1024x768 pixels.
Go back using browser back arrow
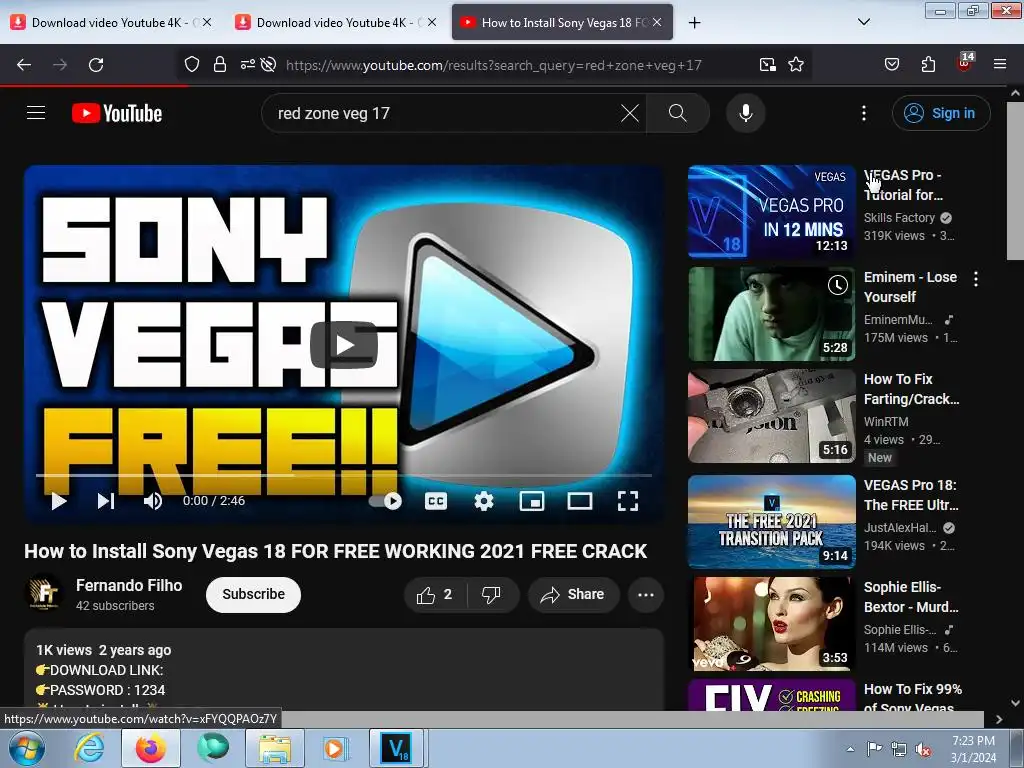tap(24, 65)
